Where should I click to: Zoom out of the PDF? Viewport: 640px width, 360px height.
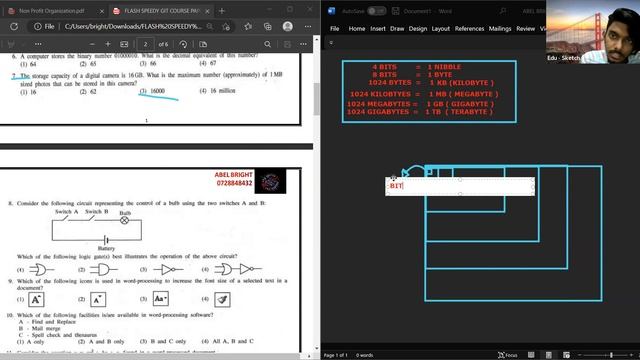92,44
